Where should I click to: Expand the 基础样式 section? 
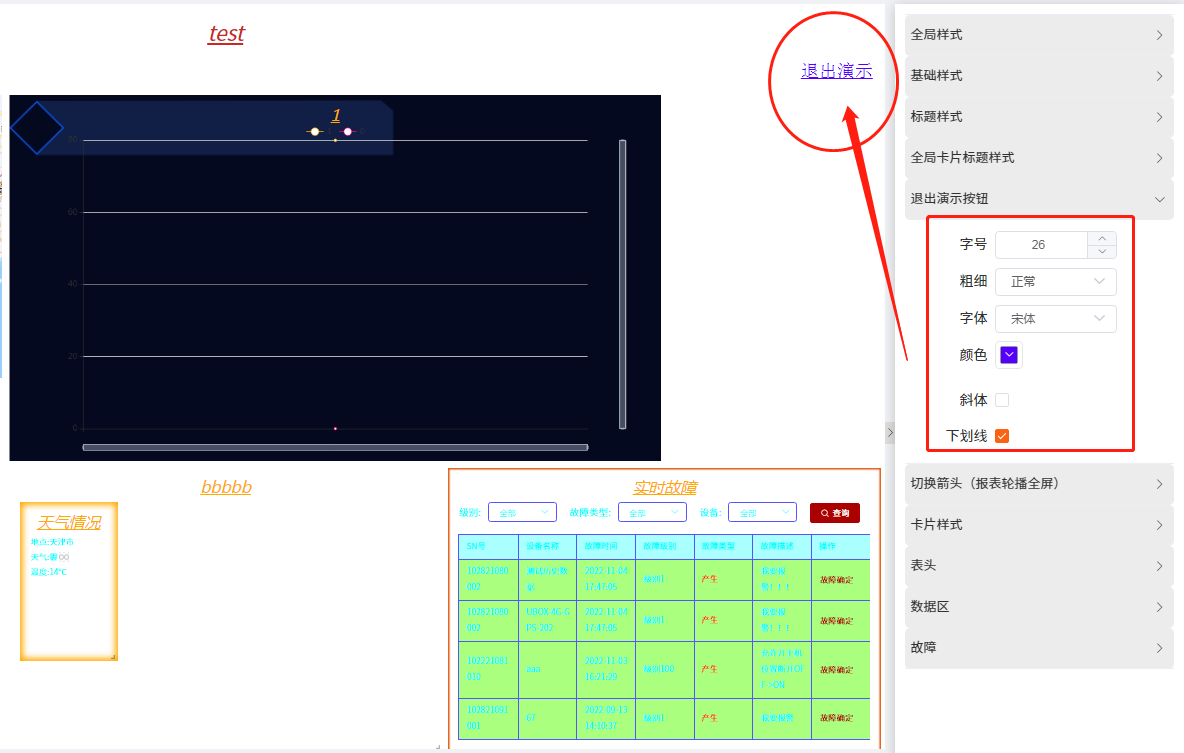1038,76
